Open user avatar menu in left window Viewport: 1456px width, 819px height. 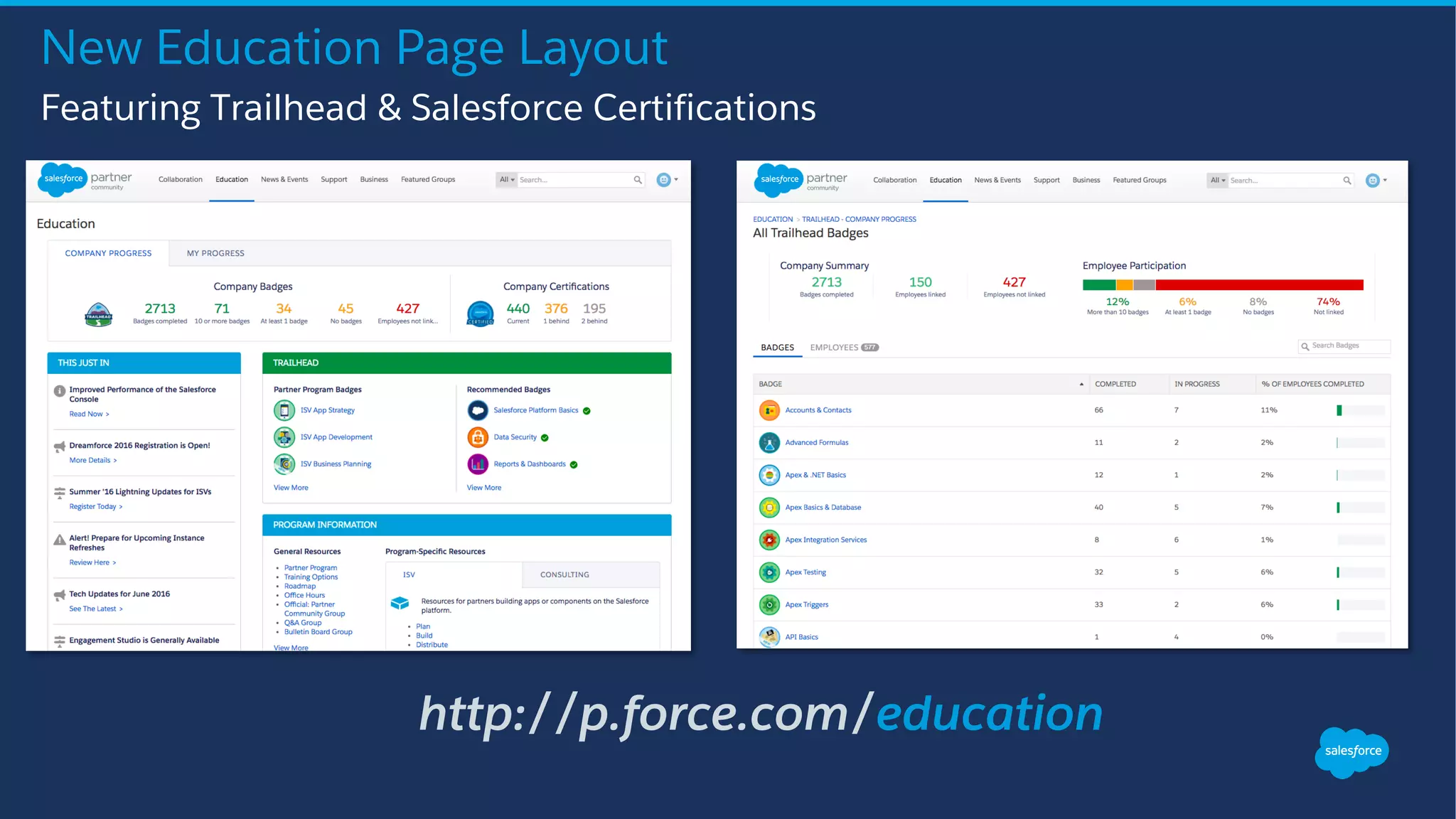point(667,180)
